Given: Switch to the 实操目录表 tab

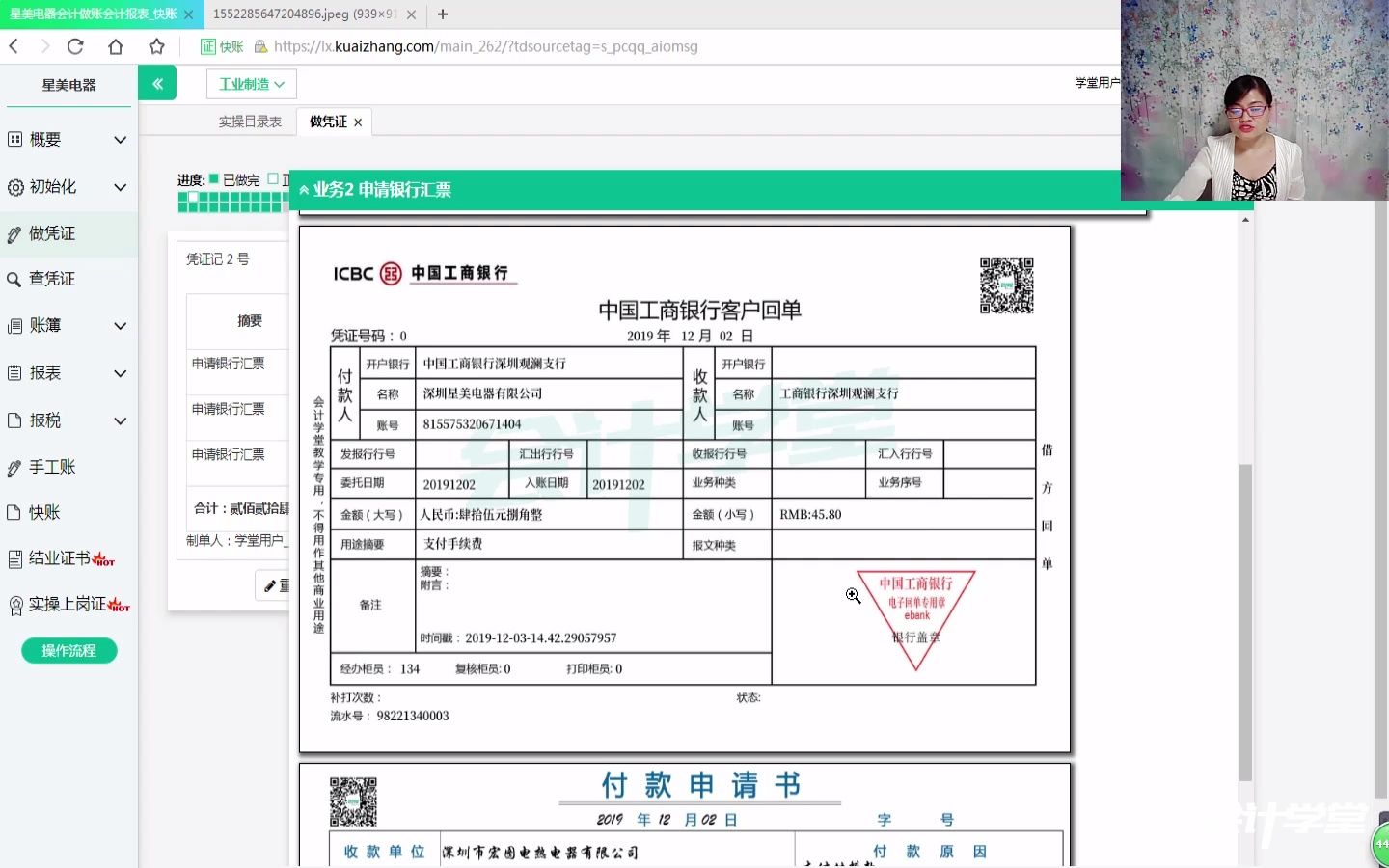Looking at the screenshot, I should (250, 122).
